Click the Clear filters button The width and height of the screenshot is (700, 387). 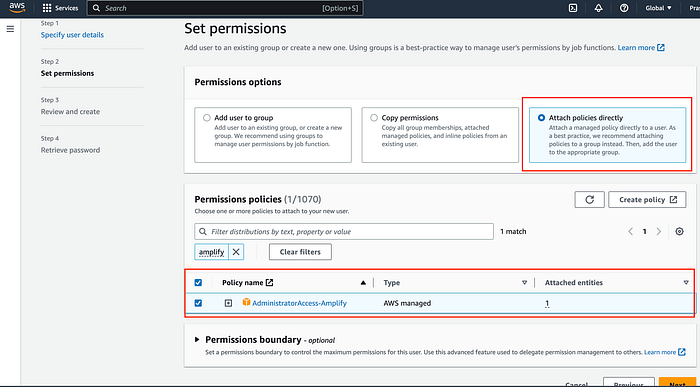click(x=300, y=252)
